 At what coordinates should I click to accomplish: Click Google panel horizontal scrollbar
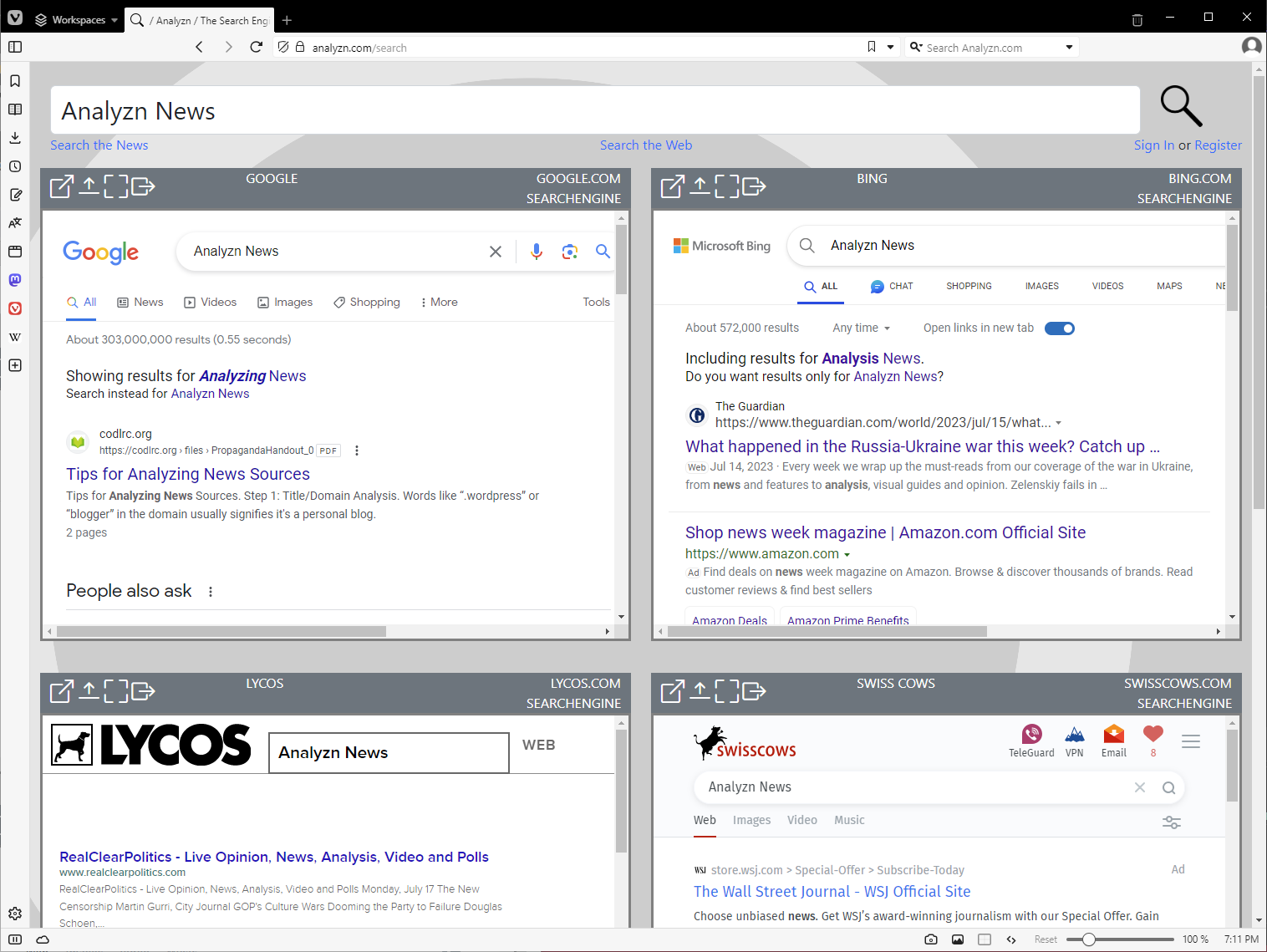pos(221,632)
